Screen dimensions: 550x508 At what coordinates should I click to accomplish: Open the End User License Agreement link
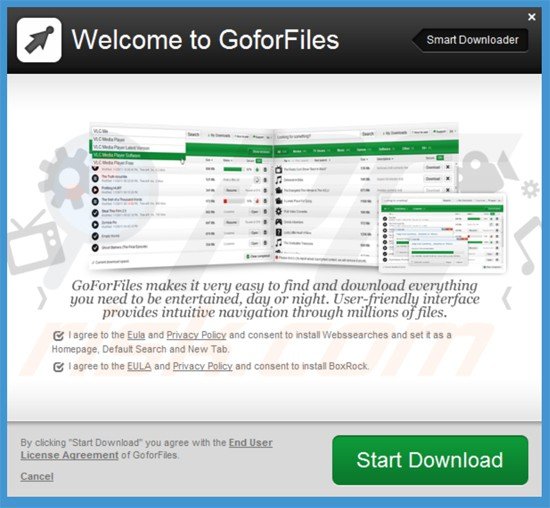[147, 449]
